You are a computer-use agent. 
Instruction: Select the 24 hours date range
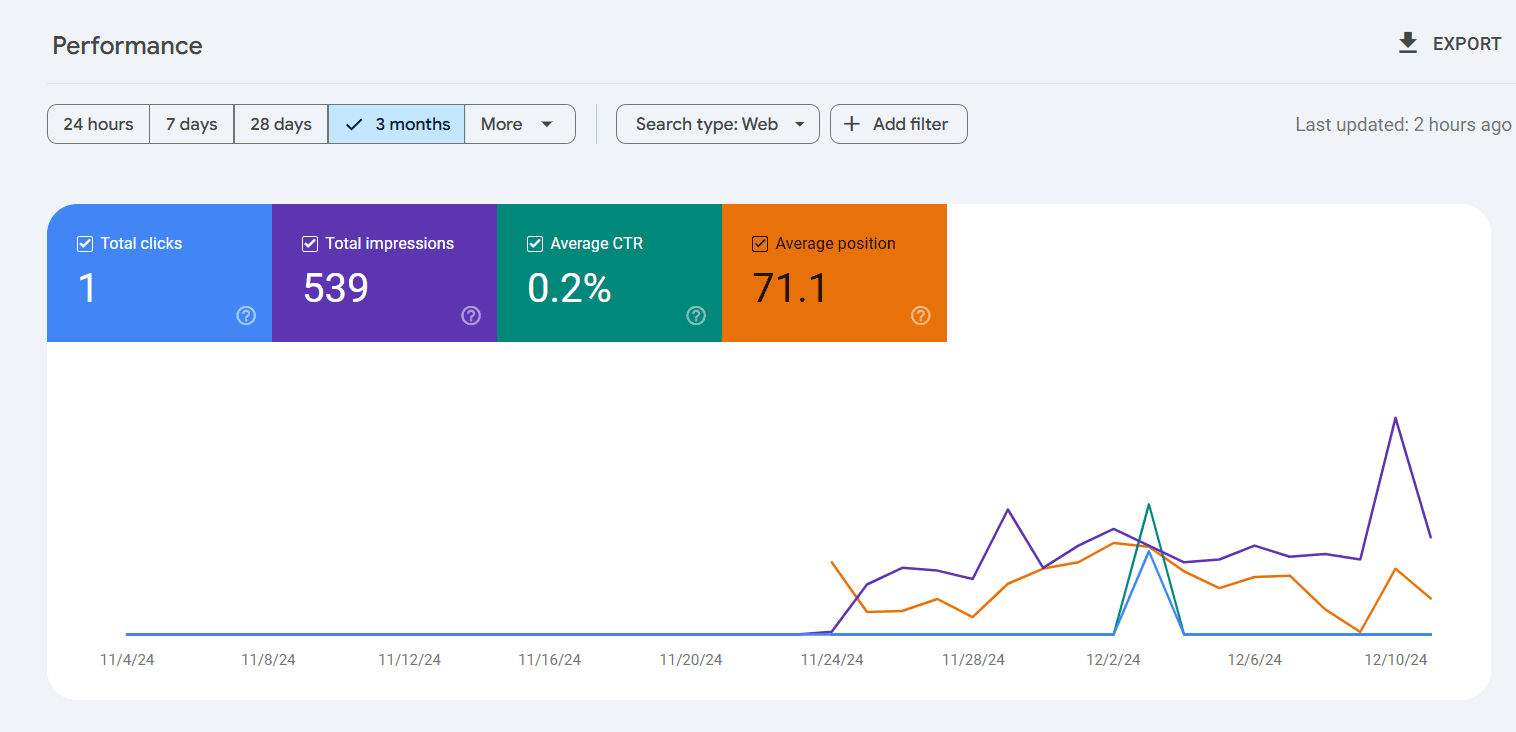point(98,124)
